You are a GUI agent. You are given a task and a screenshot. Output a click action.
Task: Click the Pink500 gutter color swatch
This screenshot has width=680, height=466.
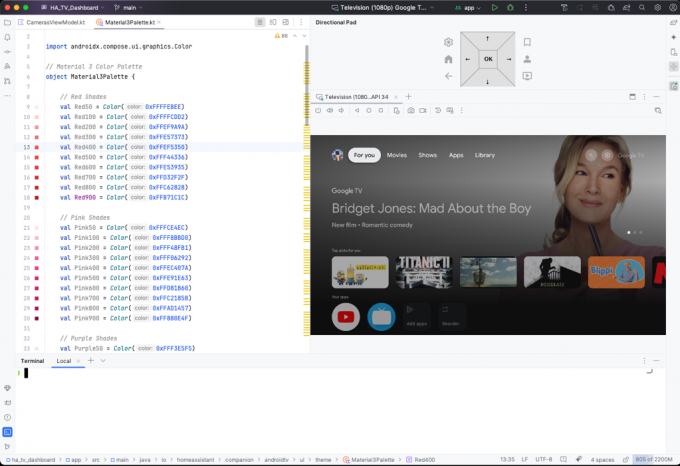pyautogui.click(x=37, y=278)
